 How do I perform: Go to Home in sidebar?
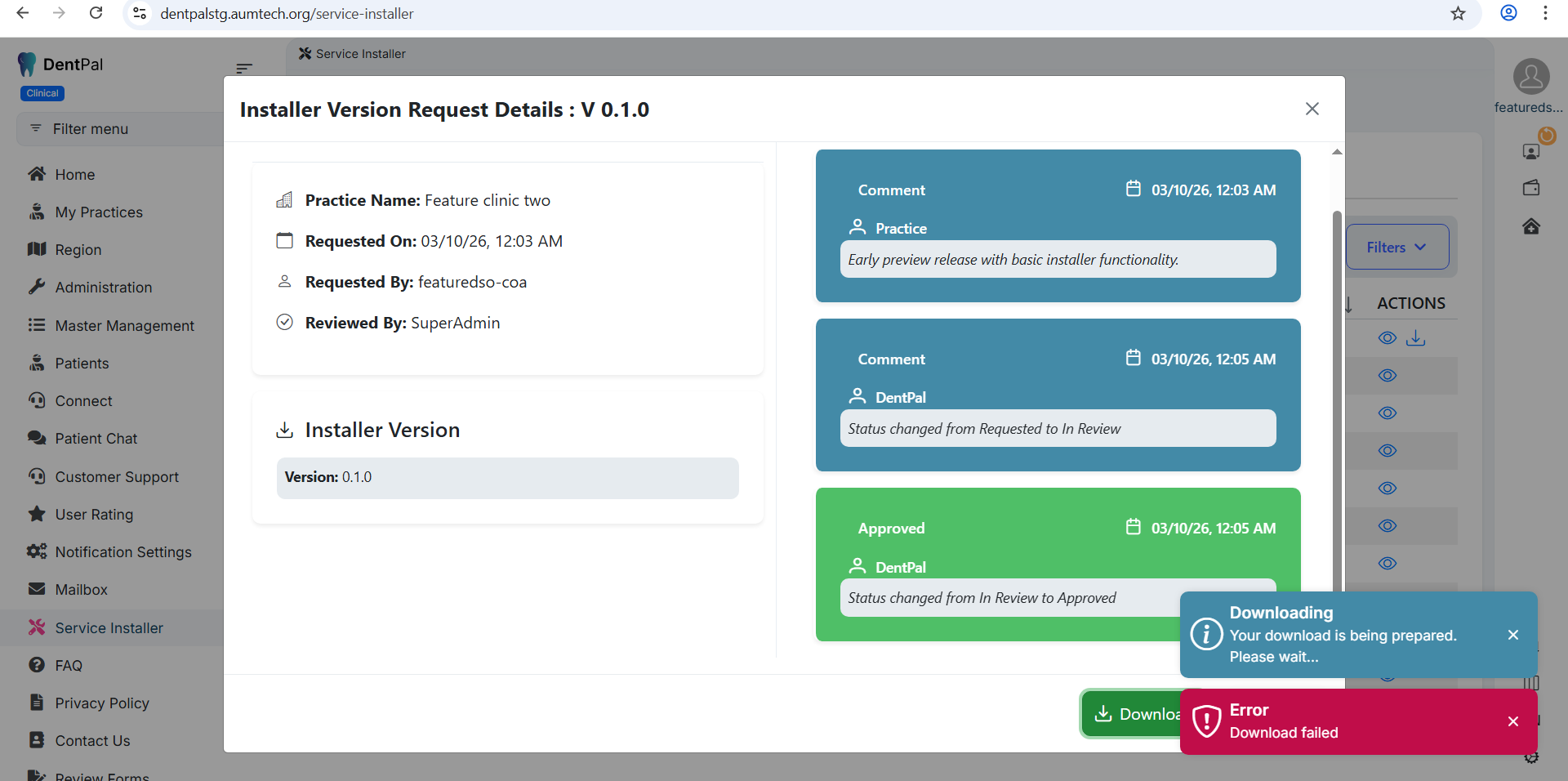pyautogui.click(x=74, y=175)
